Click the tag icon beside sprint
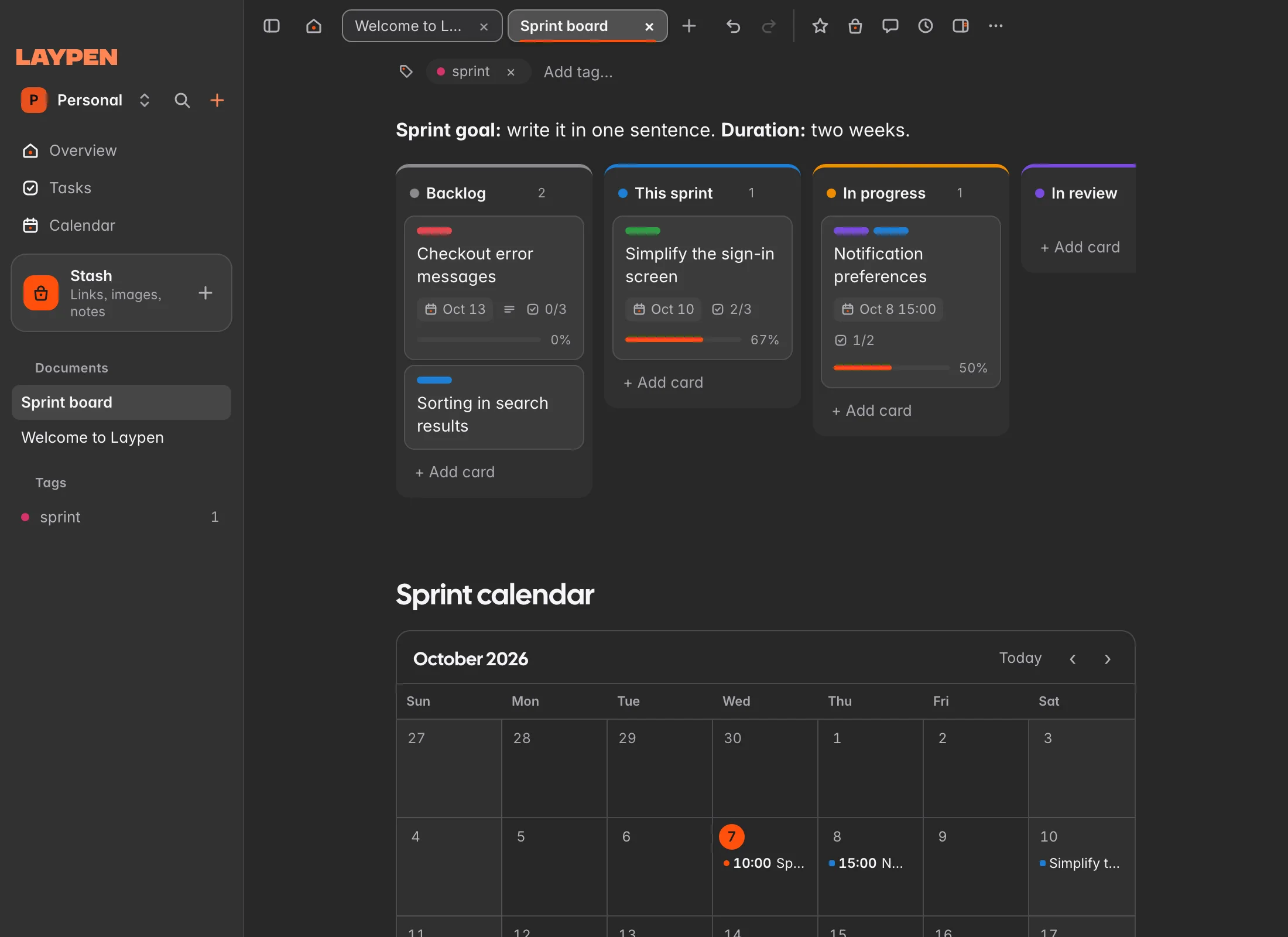Viewport: 1288px width, 937px height. coord(406,71)
